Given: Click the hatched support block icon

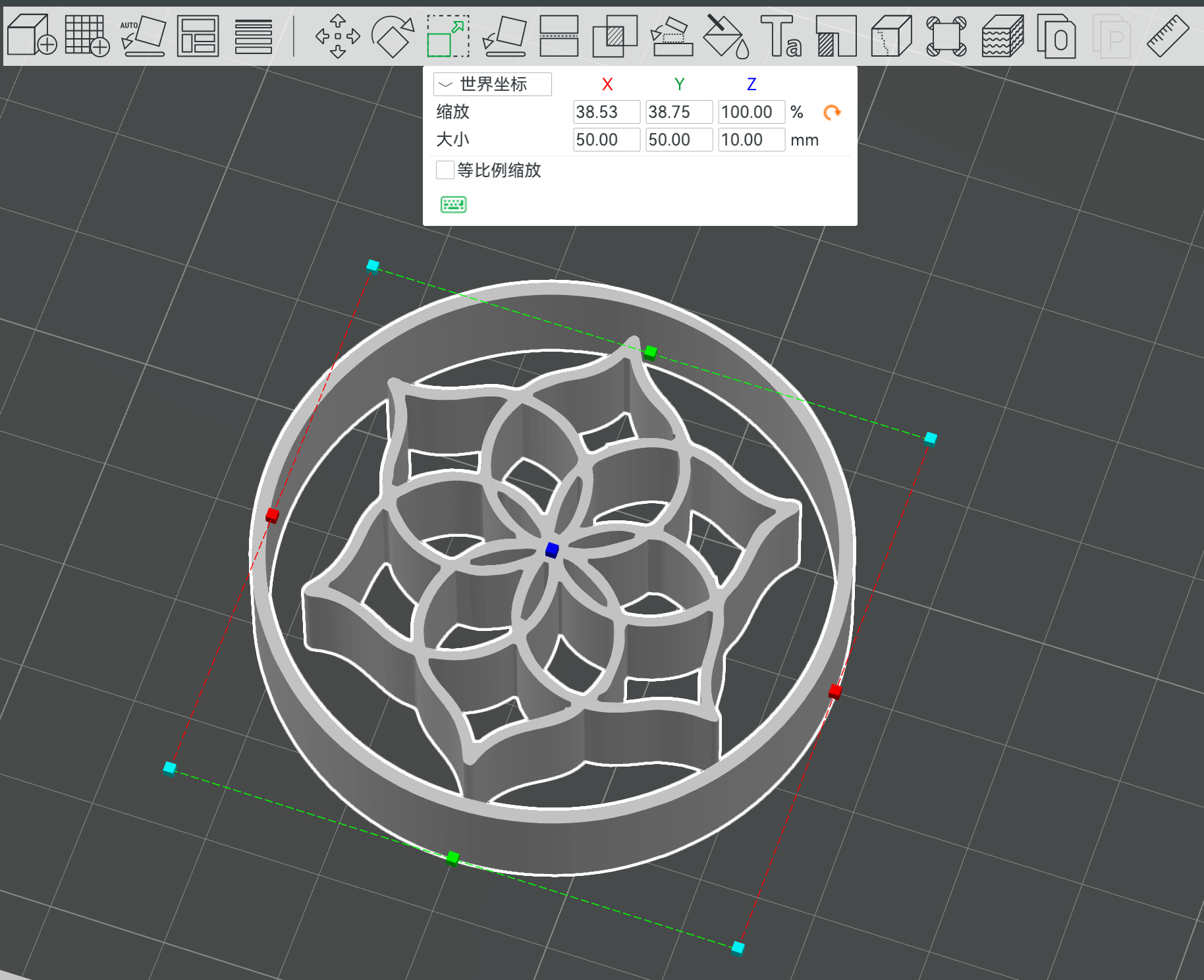Looking at the screenshot, I should click(x=836, y=36).
